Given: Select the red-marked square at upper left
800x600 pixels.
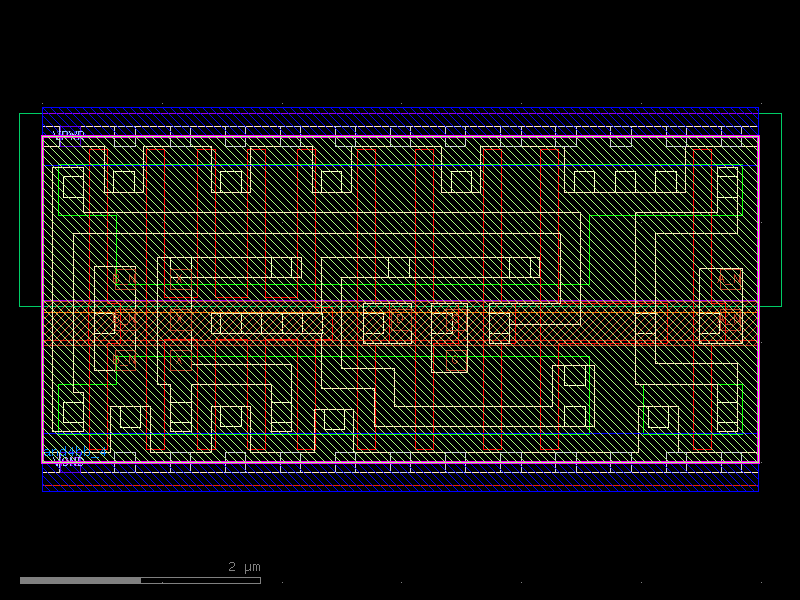Looking at the screenshot, I should pyautogui.click(x=125, y=276).
